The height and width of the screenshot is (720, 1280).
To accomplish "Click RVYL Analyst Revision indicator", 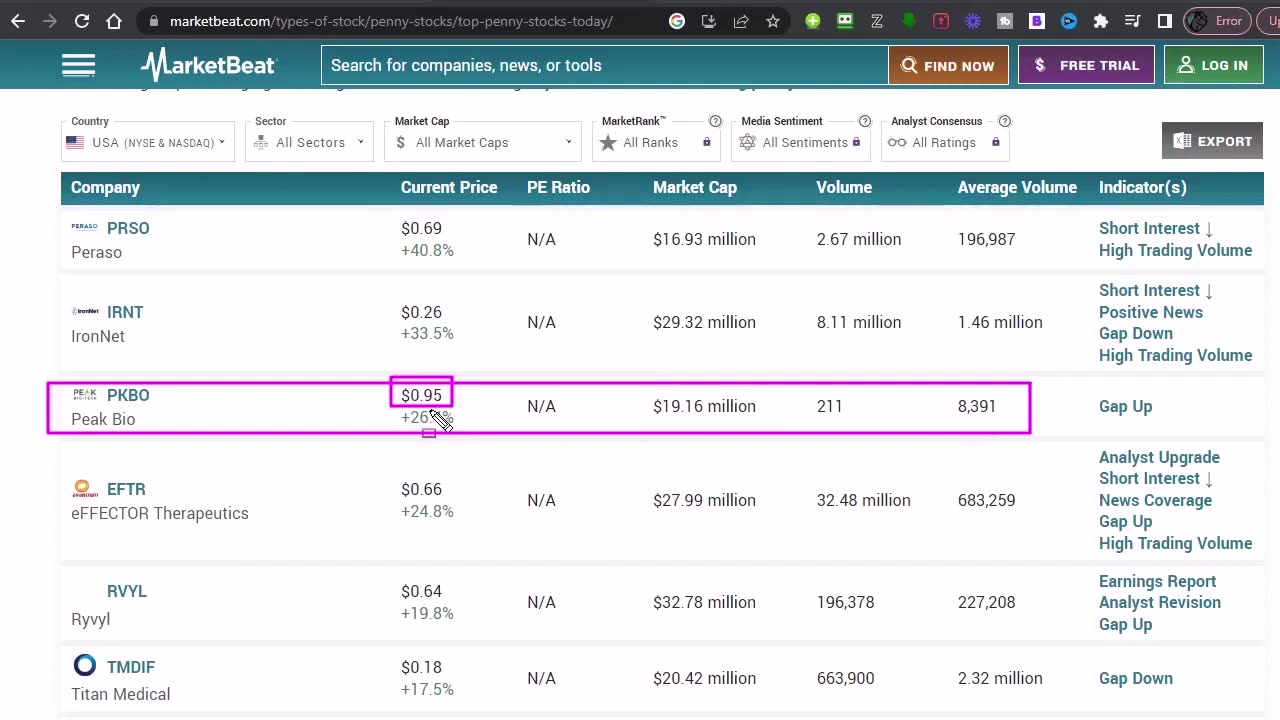I will [x=1160, y=602].
